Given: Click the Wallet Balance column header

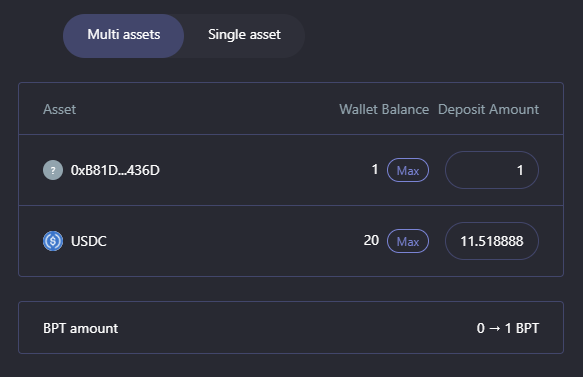Looking at the screenshot, I should tap(384, 109).
